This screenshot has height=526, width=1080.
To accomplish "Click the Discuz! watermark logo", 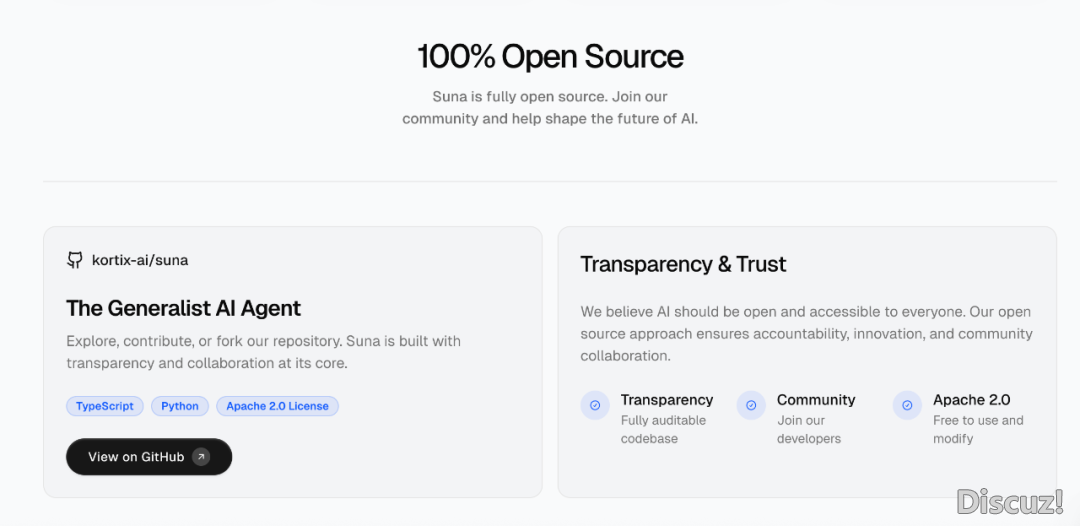I will tap(1009, 502).
